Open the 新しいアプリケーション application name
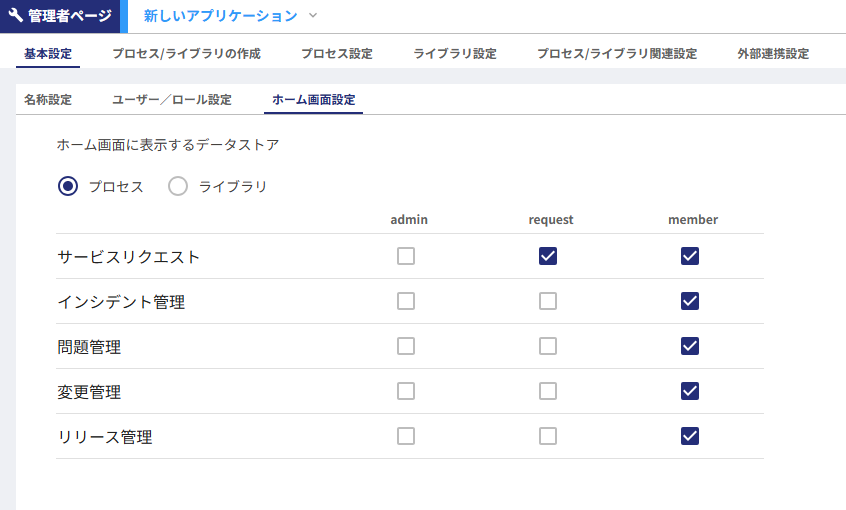Screen dimensions: 846x510 (x=220, y=16)
